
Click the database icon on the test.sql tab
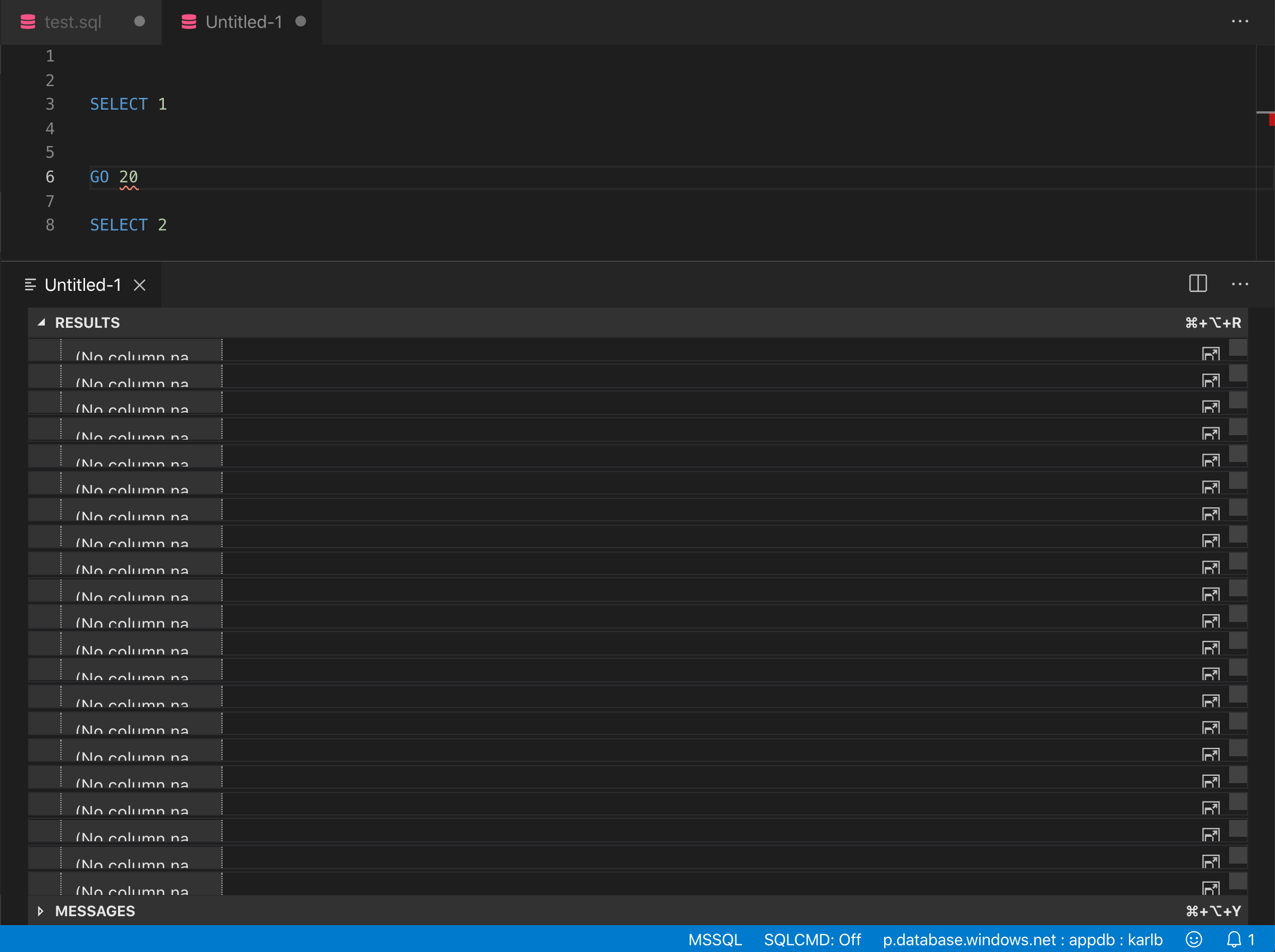tap(27, 21)
